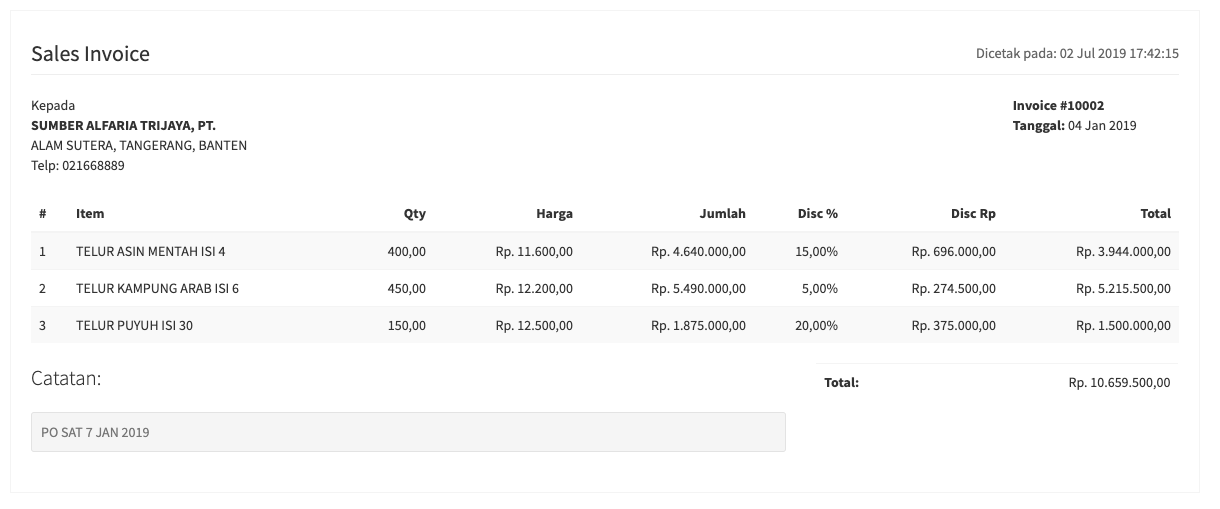Click the Rp. 5.215.500,00 row total
This screenshot has width=1220, height=509.
pos(1123,289)
